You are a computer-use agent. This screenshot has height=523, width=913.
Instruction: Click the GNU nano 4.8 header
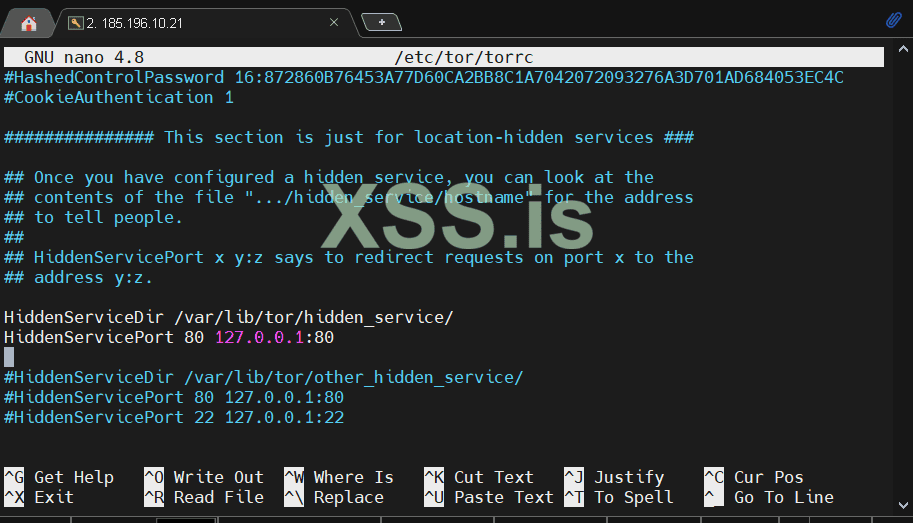(84, 57)
